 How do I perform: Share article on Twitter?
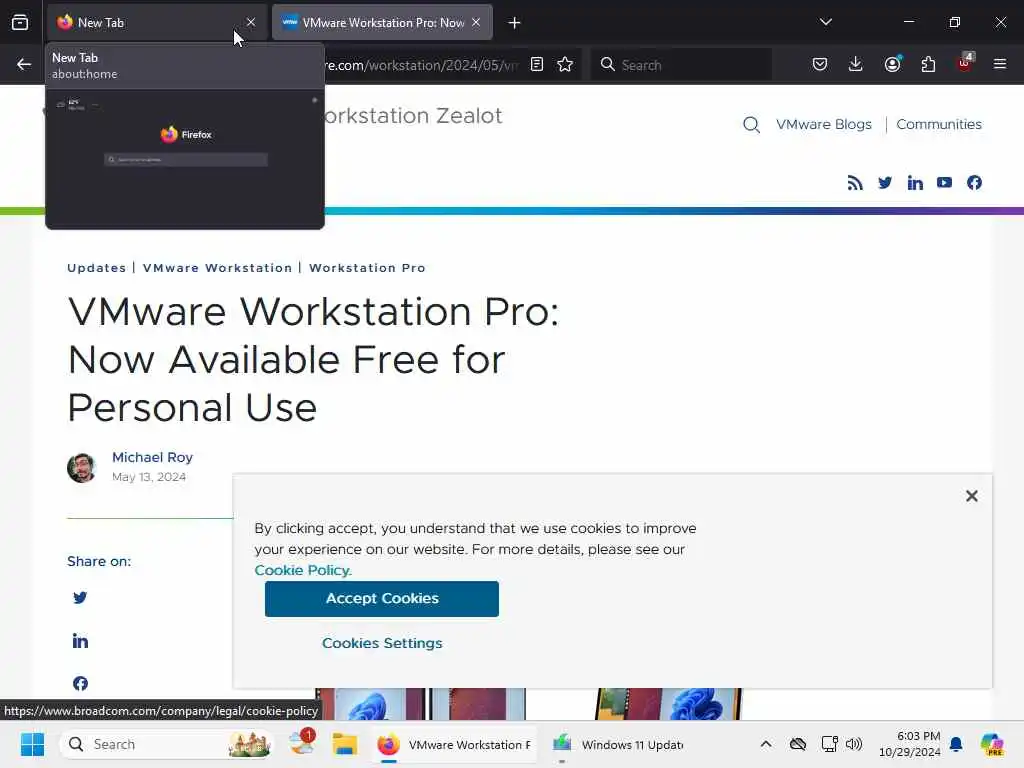[80, 598]
